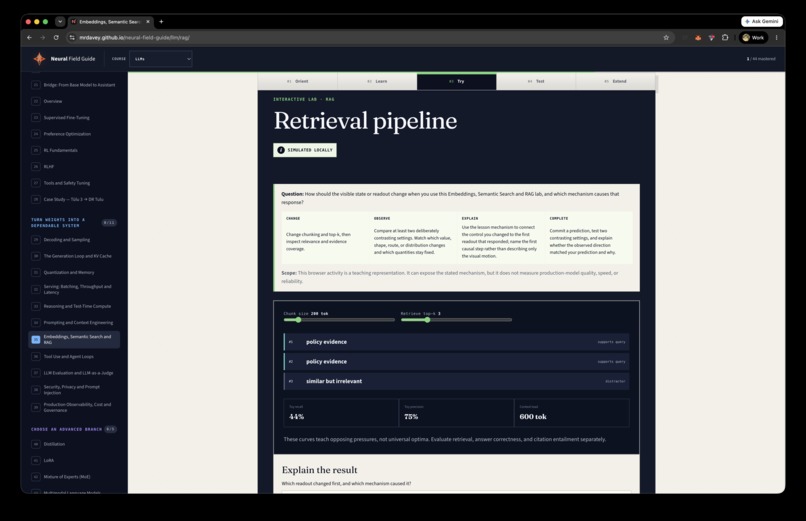Close the Embeddings, Semantic Search tab

pyautogui.click(x=148, y=22)
